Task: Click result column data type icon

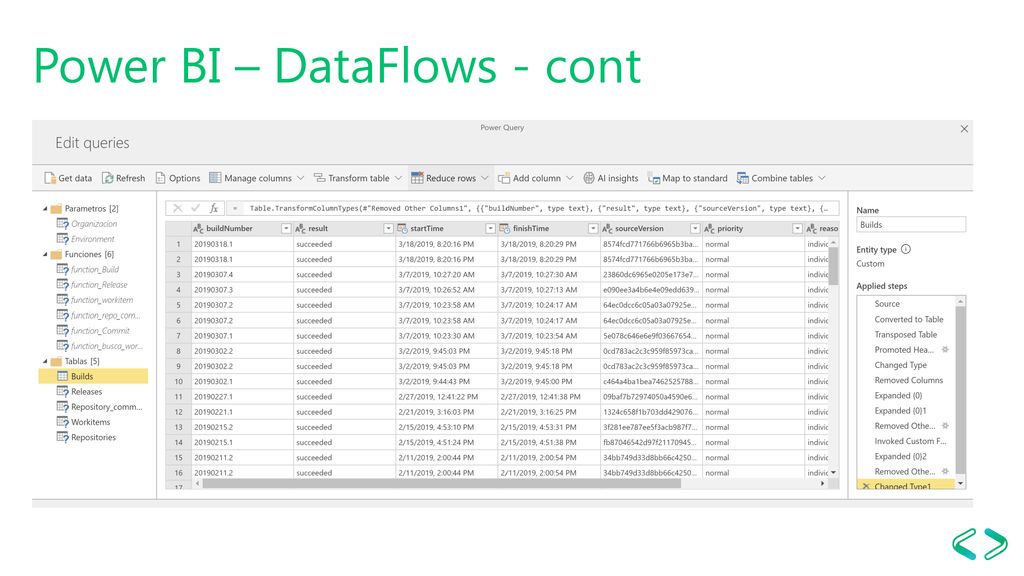Action: click(x=300, y=229)
